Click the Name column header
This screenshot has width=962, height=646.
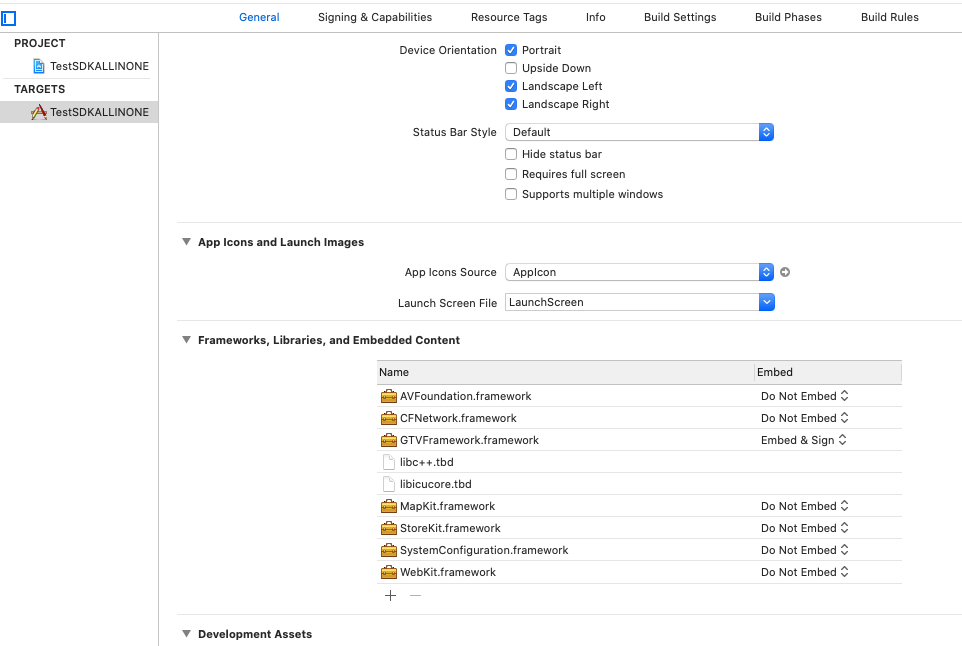tap(566, 372)
